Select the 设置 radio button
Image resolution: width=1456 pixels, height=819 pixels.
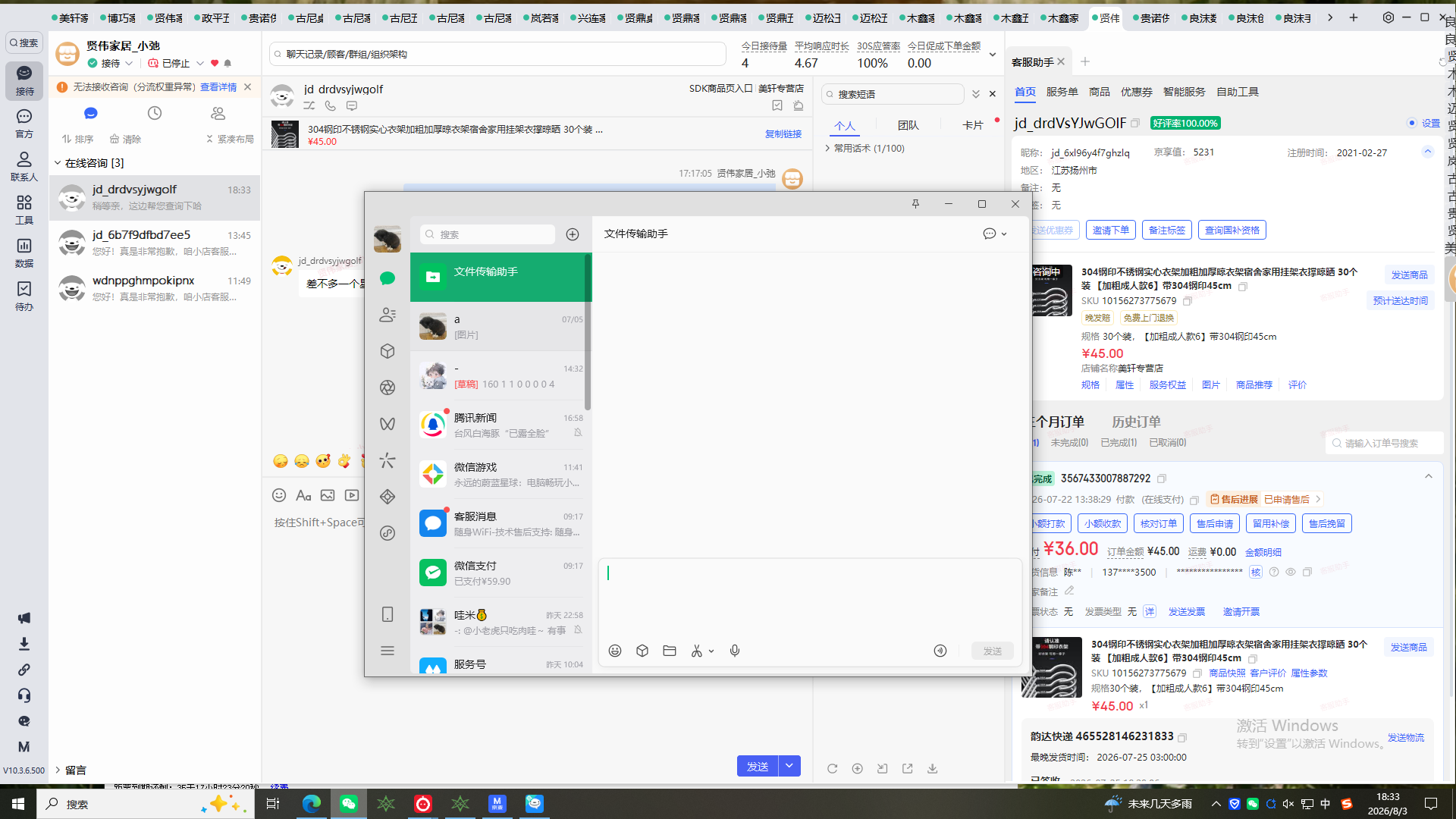pyautogui.click(x=1412, y=123)
